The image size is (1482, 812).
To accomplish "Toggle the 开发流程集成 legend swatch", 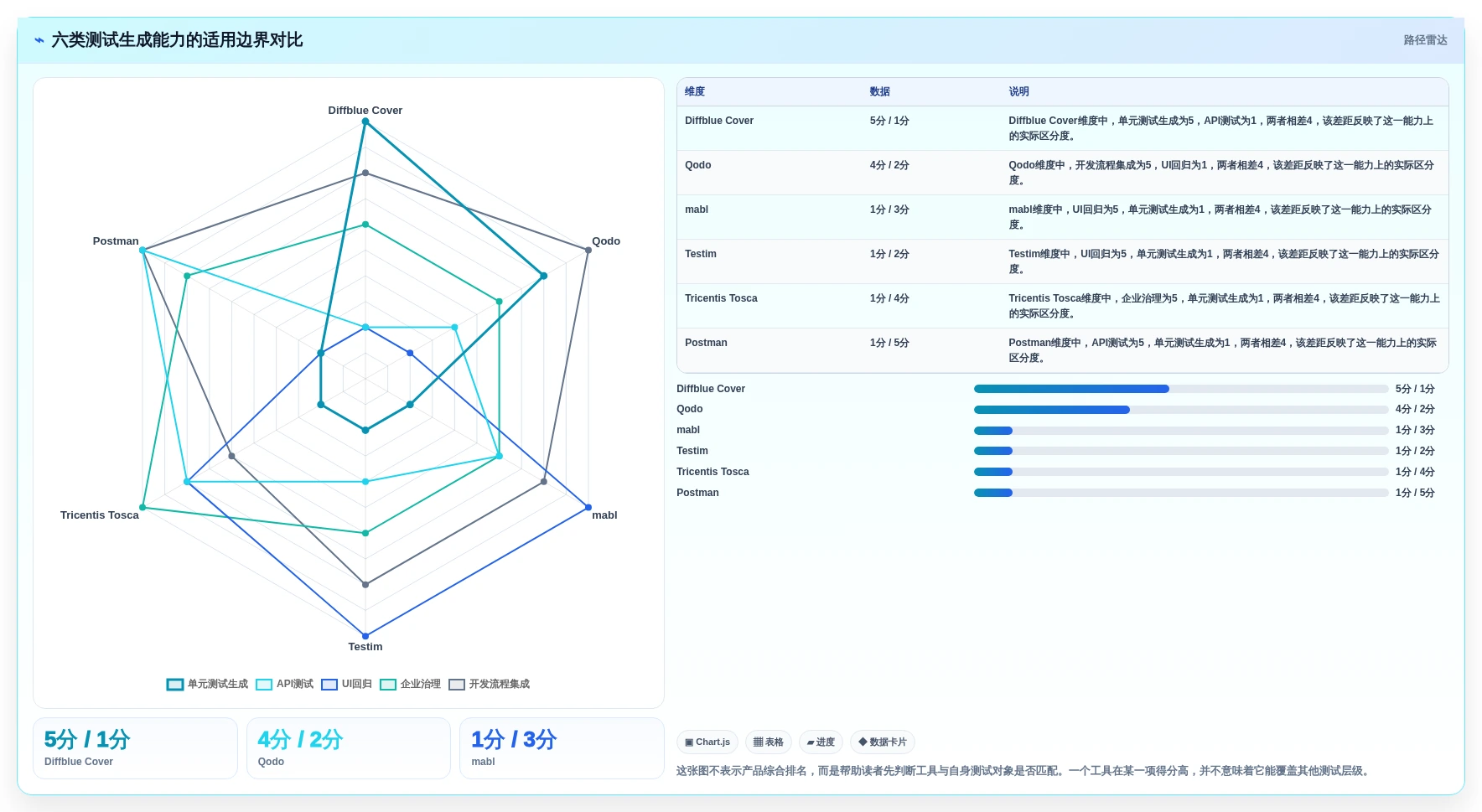I will (x=457, y=685).
